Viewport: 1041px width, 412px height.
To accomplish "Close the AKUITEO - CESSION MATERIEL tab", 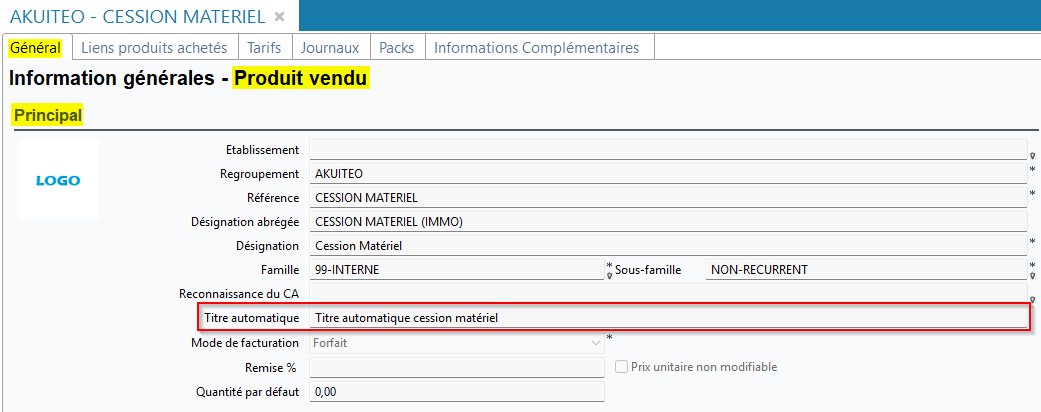I will 280,17.
